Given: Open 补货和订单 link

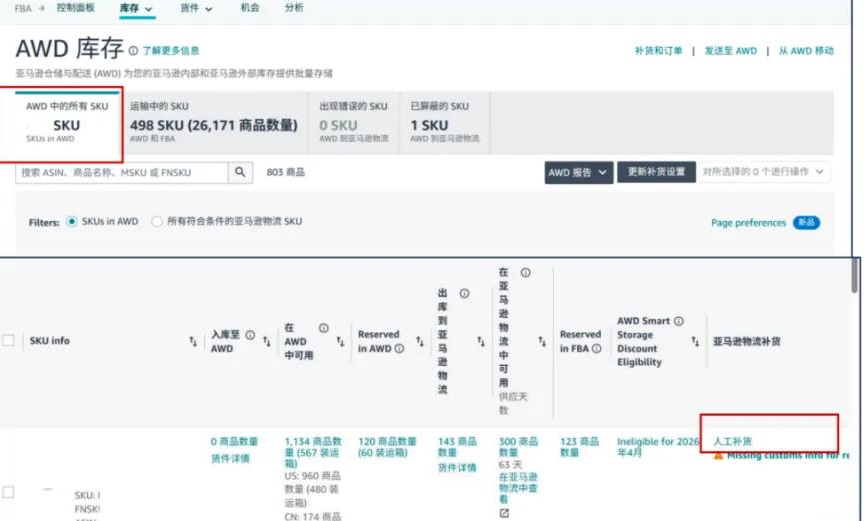Looking at the screenshot, I should coord(658,51).
